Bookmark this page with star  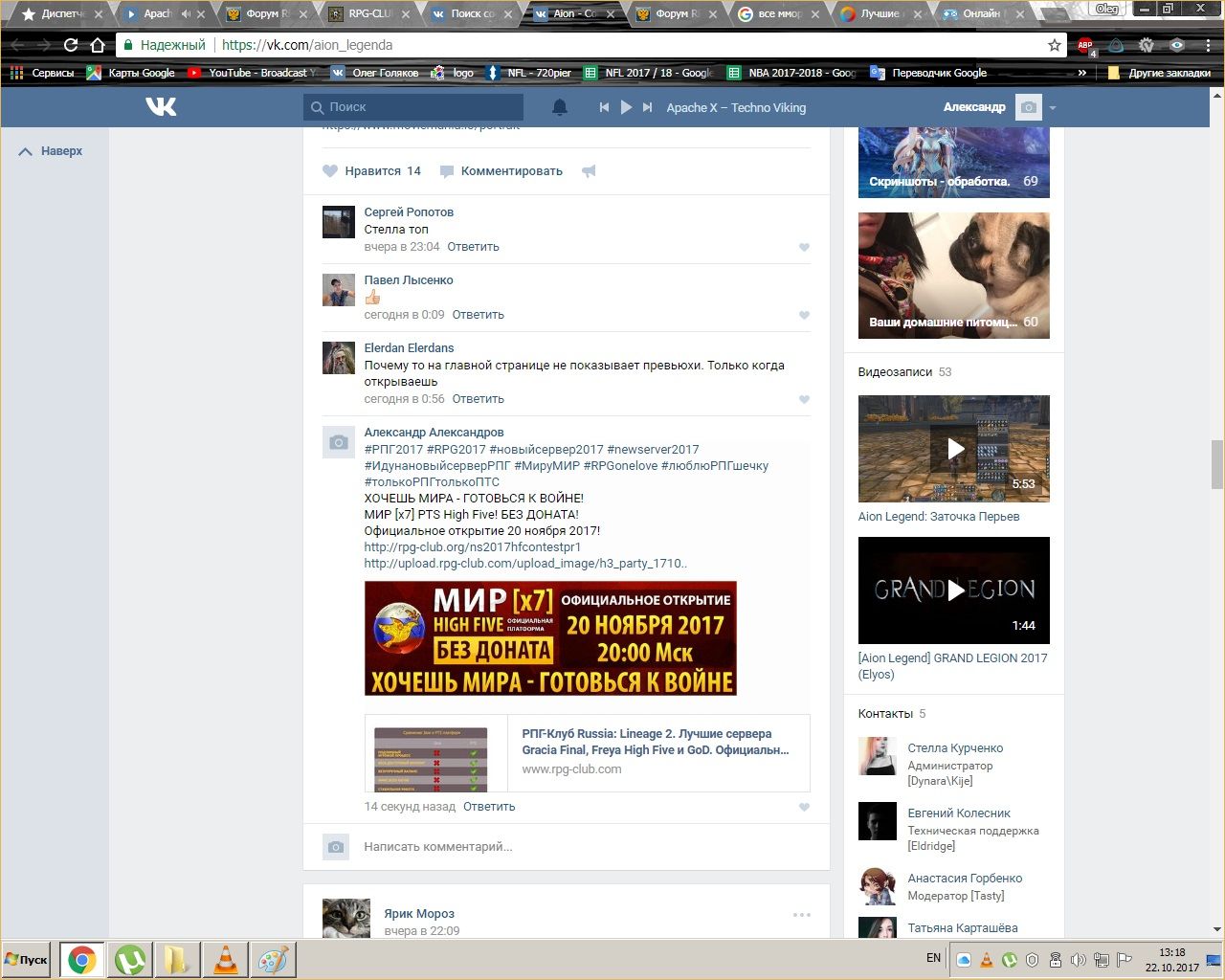[1055, 45]
